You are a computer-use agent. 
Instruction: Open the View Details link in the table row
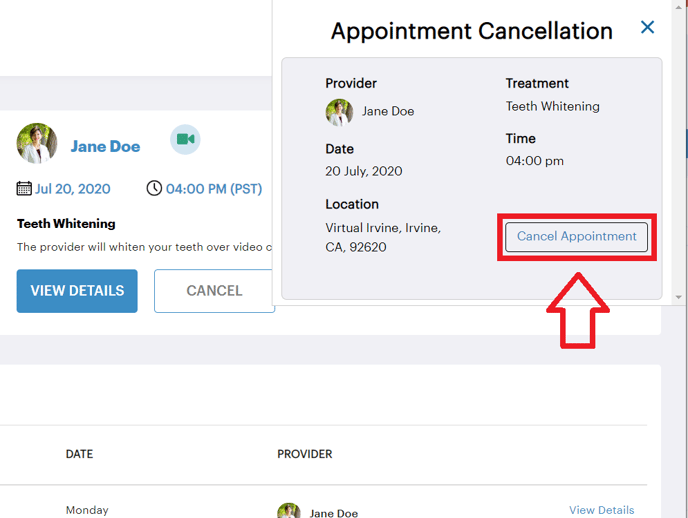click(x=602, y=510)
